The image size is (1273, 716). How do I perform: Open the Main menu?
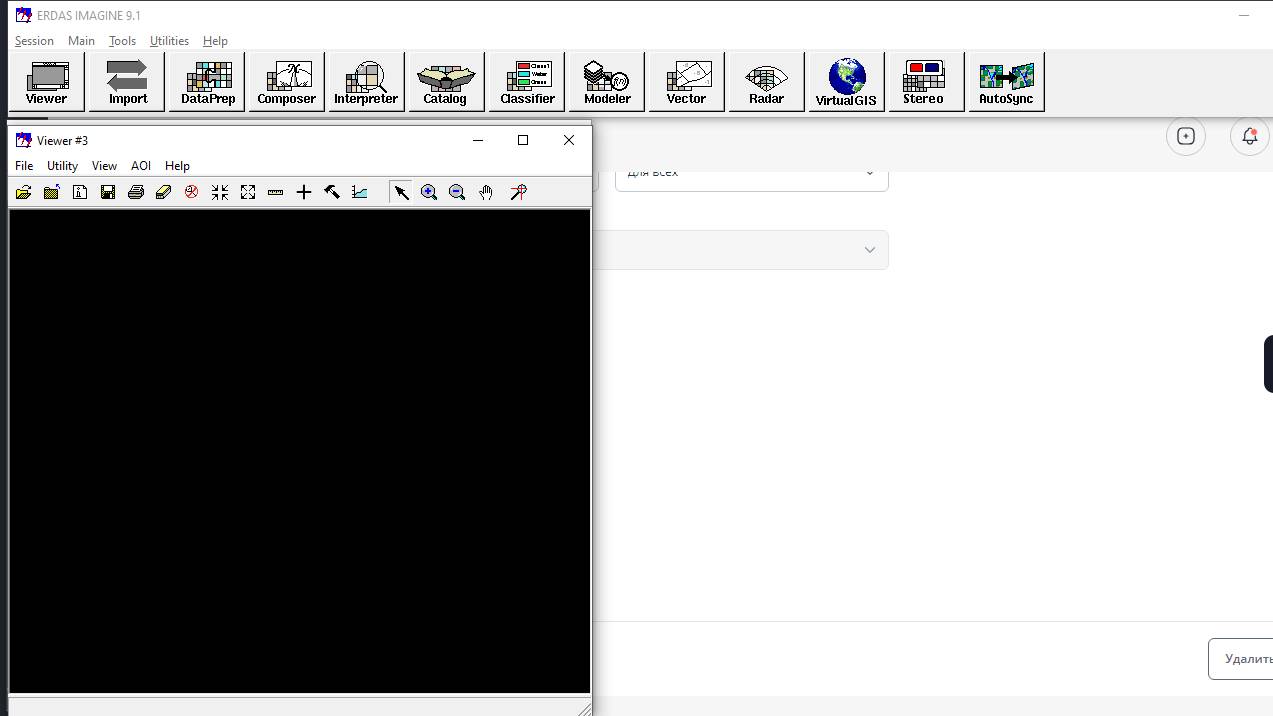(81, 41)
